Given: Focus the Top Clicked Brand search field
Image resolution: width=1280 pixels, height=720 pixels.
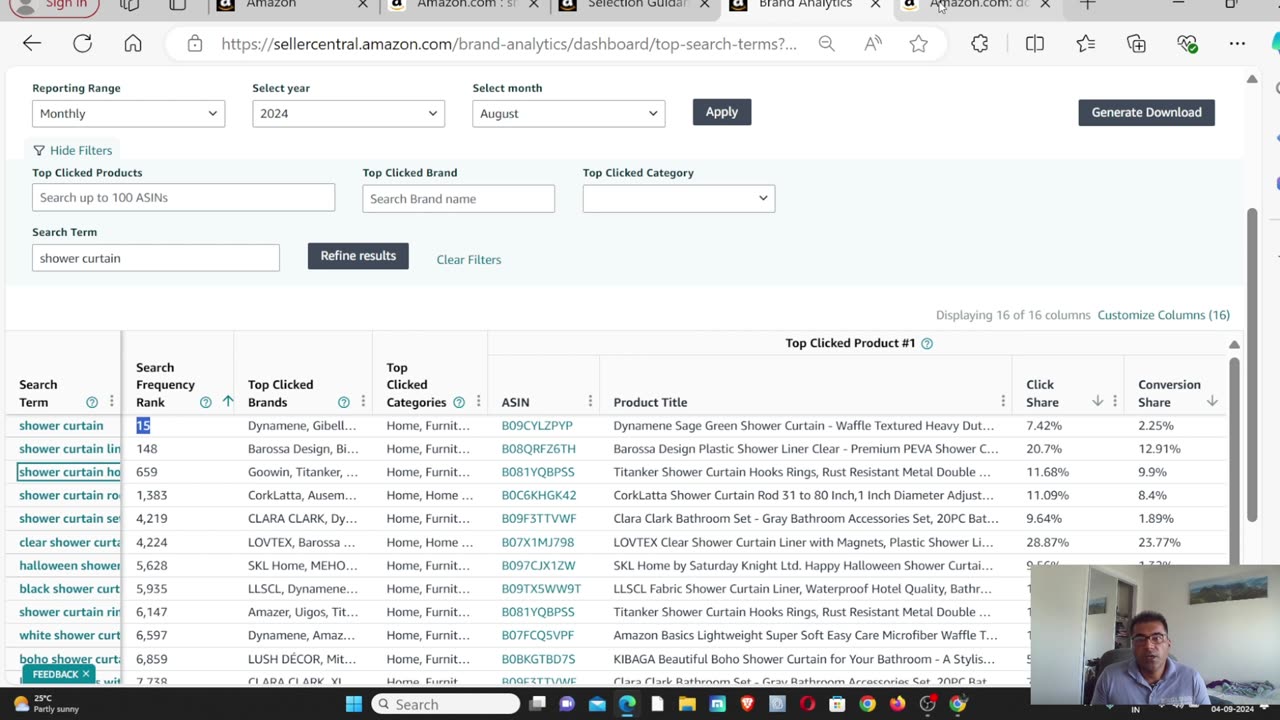Looking at the screenshot, I should click(458, 198).
